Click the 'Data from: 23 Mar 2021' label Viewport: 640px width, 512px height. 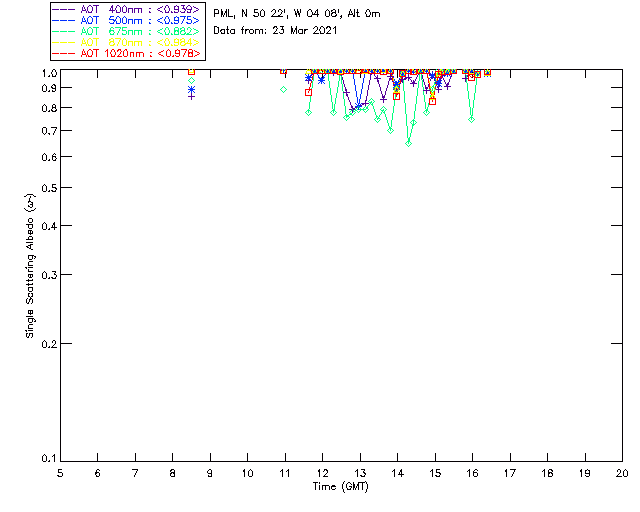point(275,31)
